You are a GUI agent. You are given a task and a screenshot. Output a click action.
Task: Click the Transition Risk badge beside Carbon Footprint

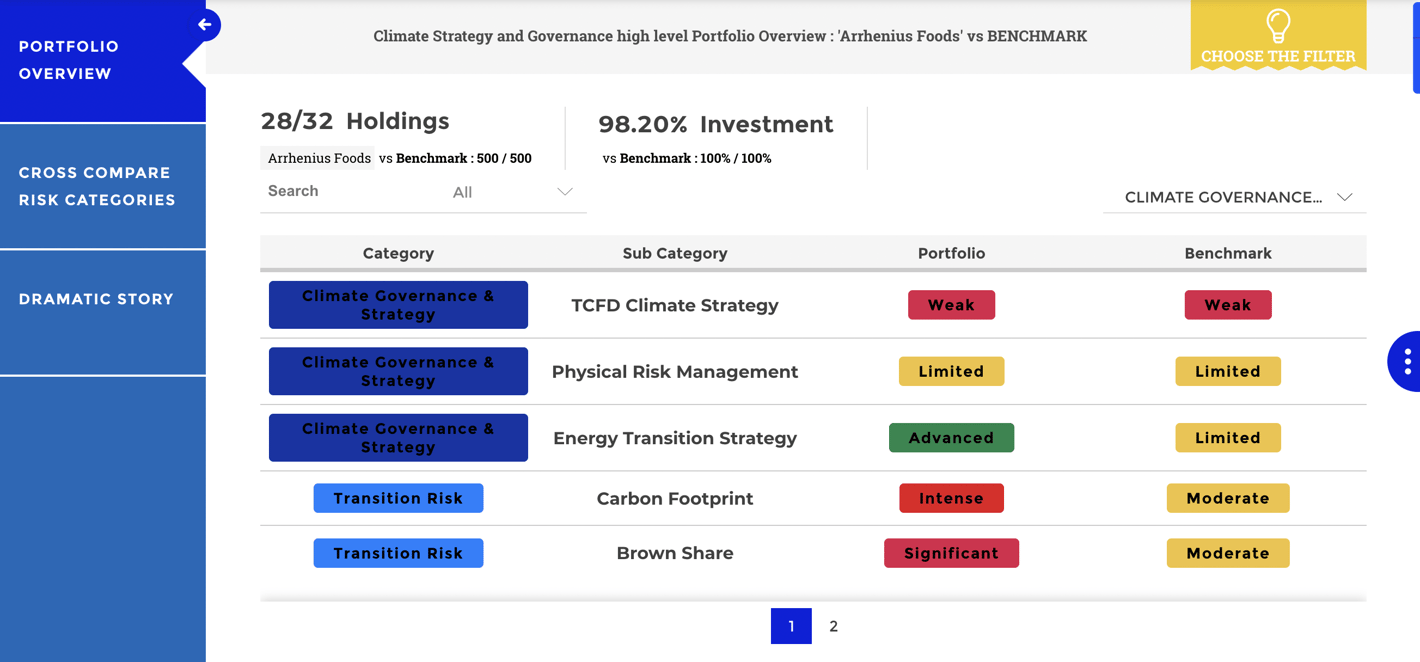tap(398, 498)
